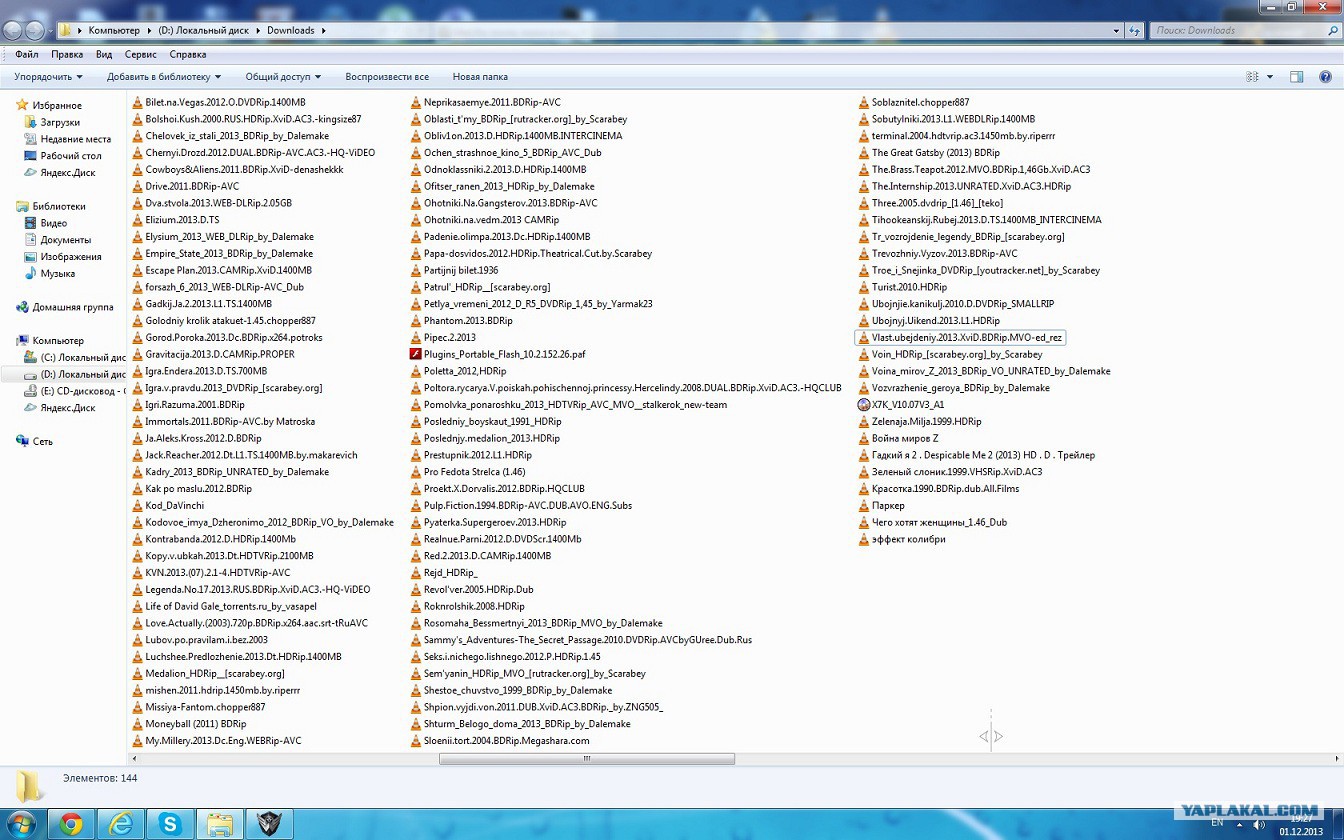Click the X7K_V10.07V3_A1 file icon
Viewport: 1344px width, 840px height.
click(x=864, y=405)
